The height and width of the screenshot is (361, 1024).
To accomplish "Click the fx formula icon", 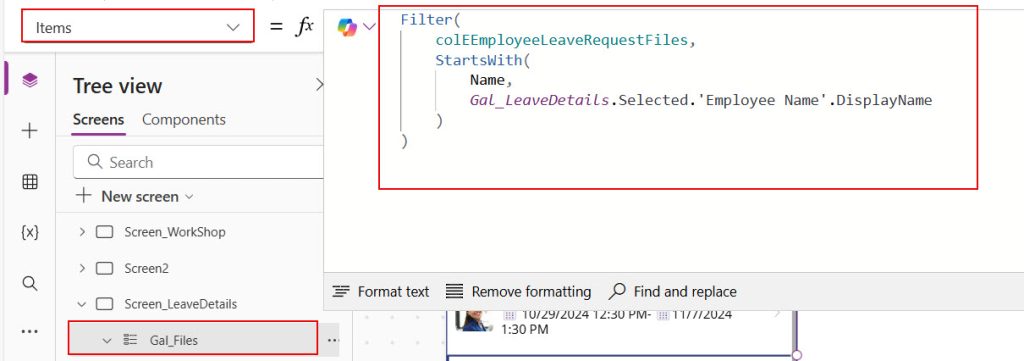I will click(x=304, y=27).
